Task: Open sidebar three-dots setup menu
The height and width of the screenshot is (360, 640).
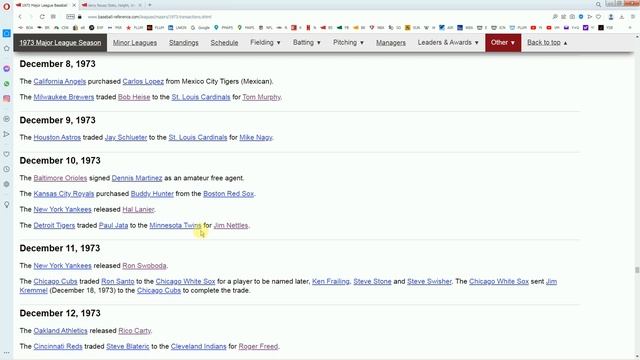Action: pos(7,353)
